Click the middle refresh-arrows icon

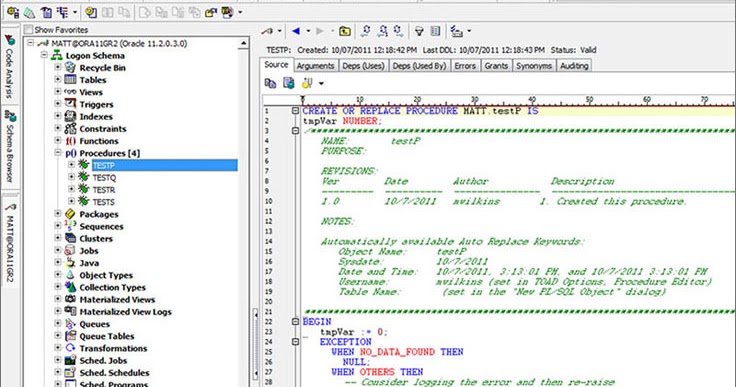coord(383,31)
